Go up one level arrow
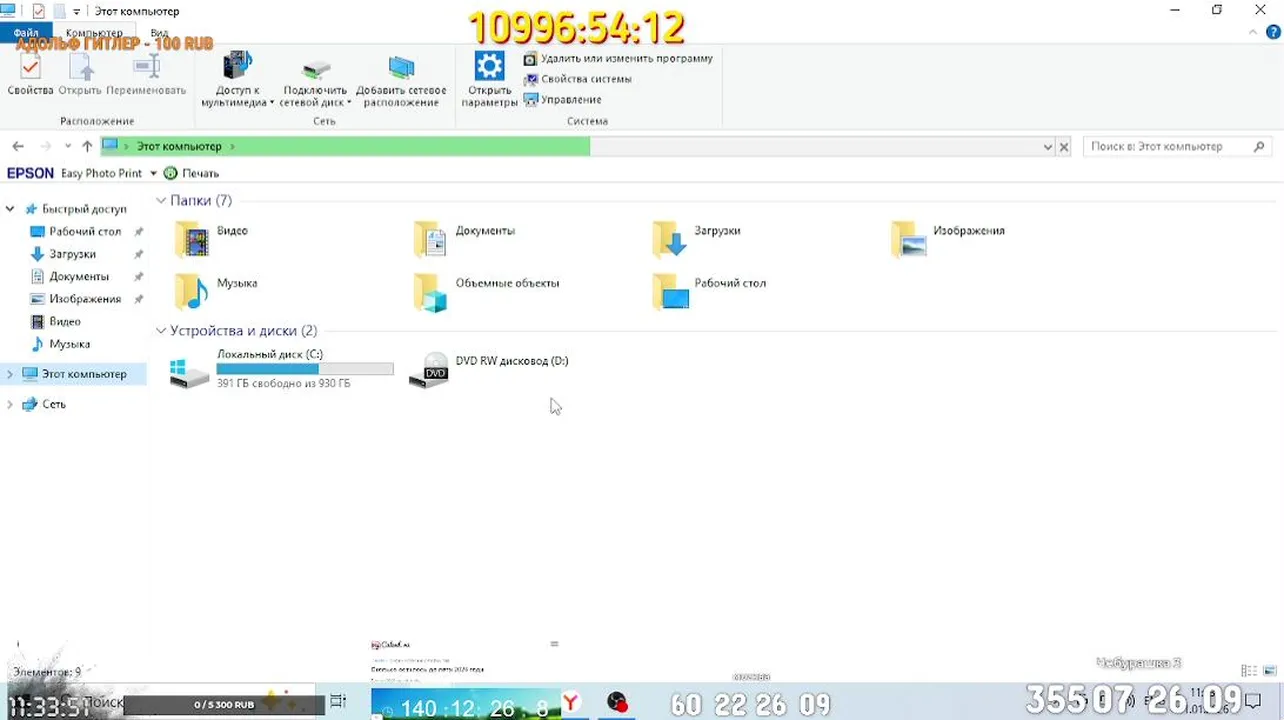The height and width of the screenshot is (720, 1284). click(x=87, y=147)
